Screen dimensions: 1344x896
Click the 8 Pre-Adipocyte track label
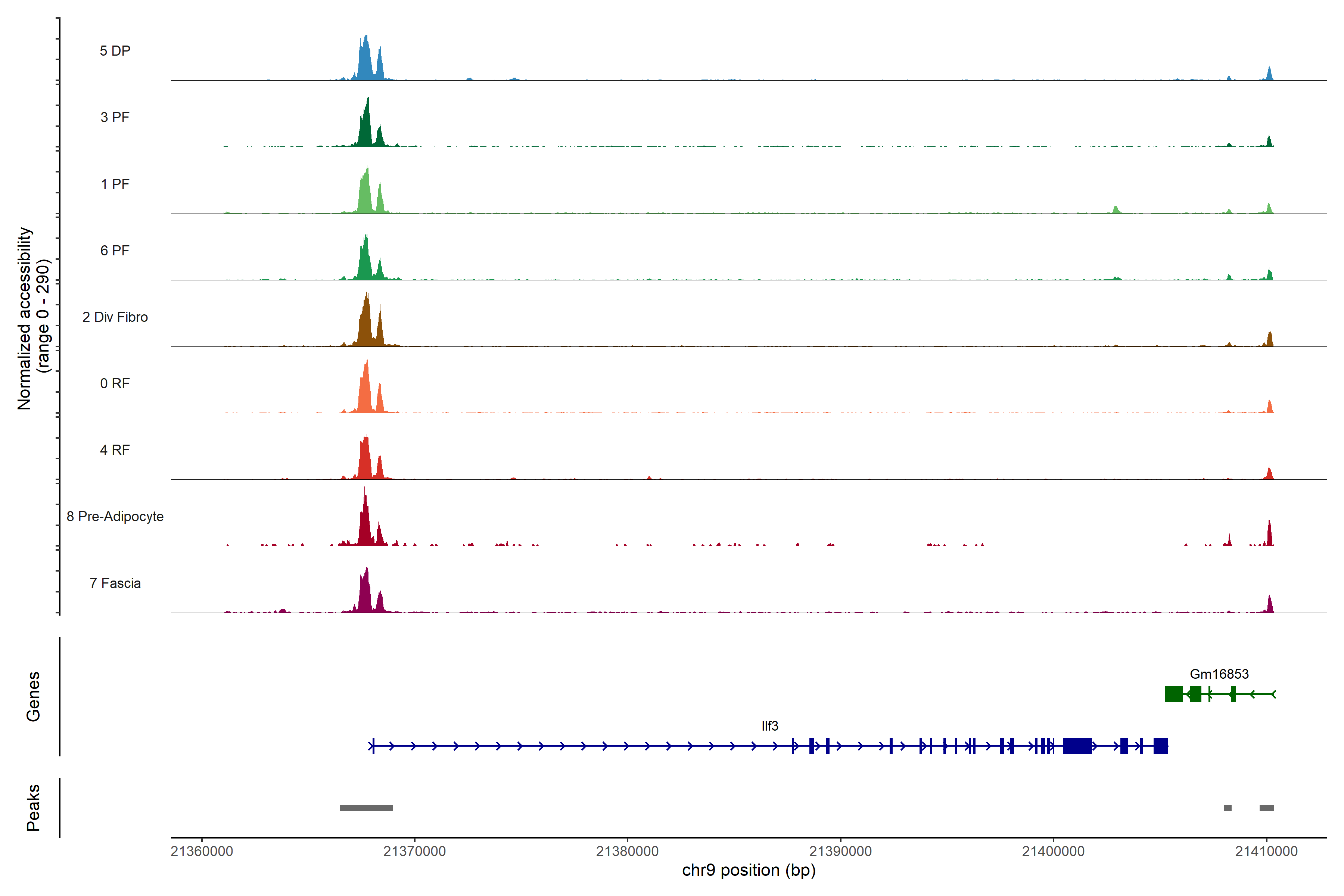coord(115,516)
